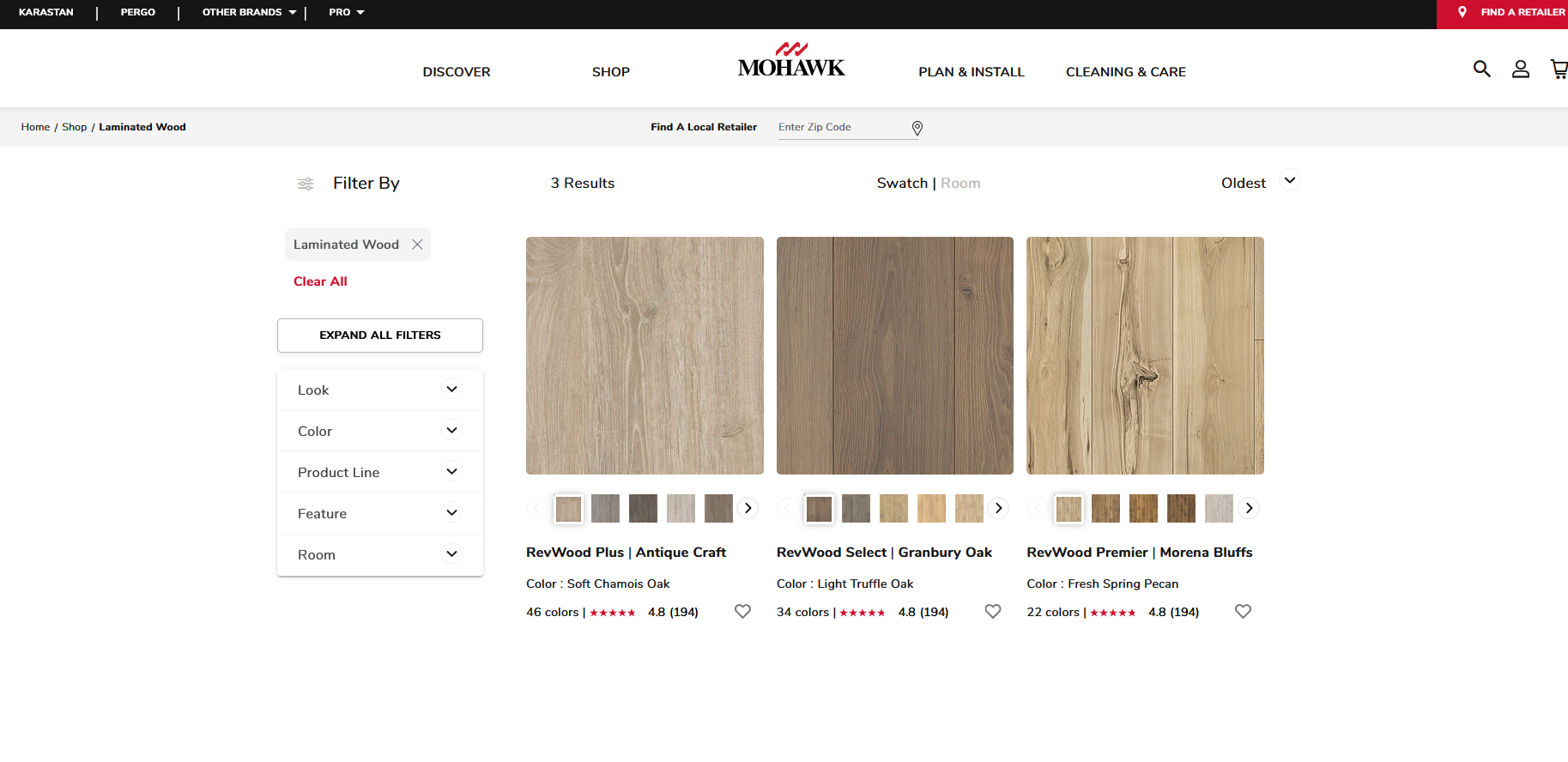Viewport: 1568px width, 762px height.
Task: Open the Morena Bluffs product image
Action: coord(1145,355)
